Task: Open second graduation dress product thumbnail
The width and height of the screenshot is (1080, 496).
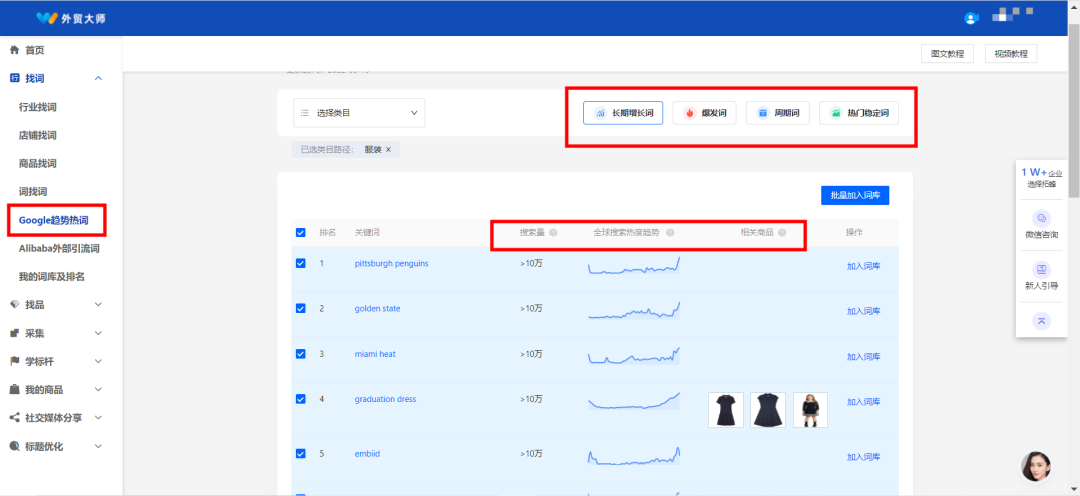Action: point(768,410)
